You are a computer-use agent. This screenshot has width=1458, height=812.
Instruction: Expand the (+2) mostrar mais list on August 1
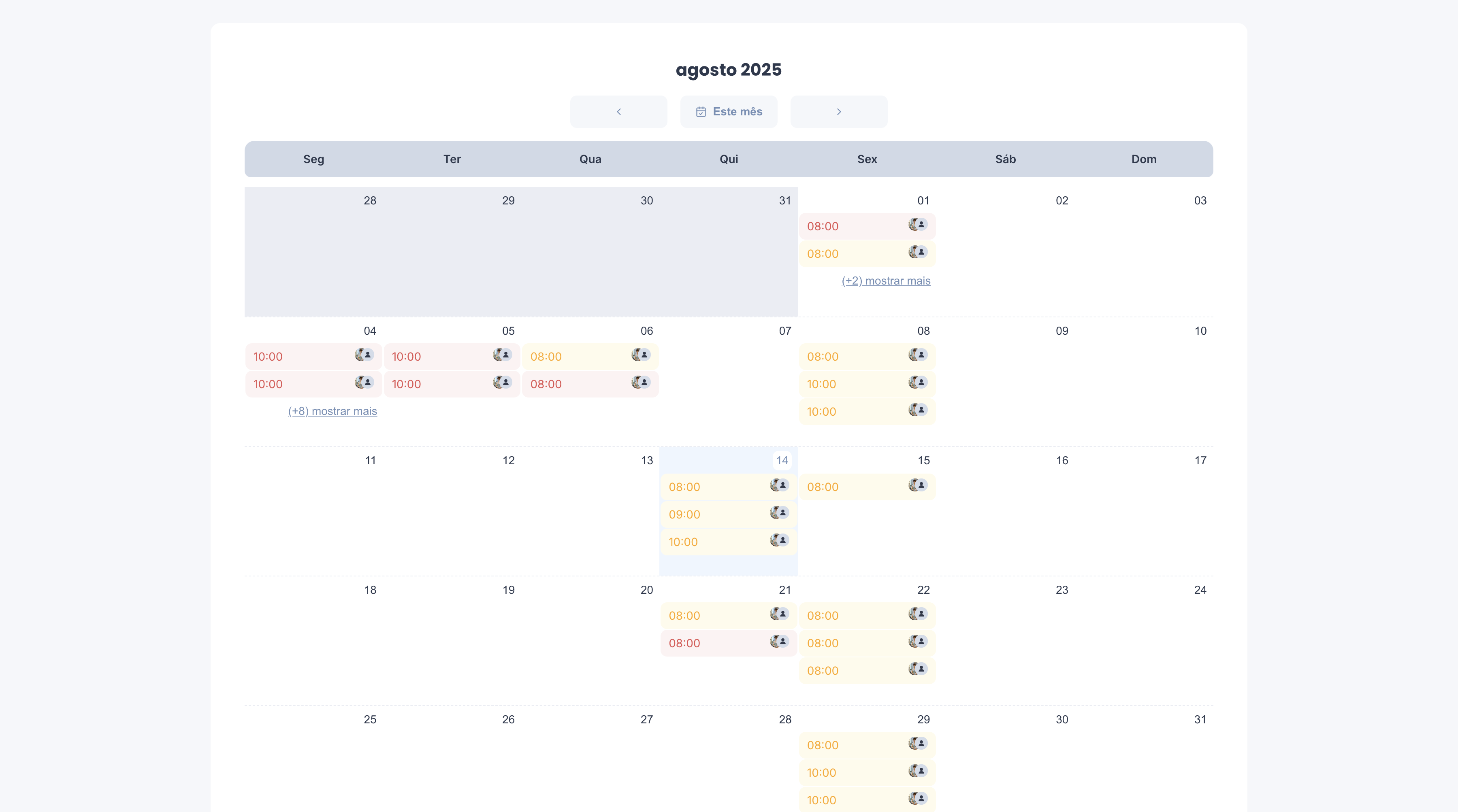point(887,281)
